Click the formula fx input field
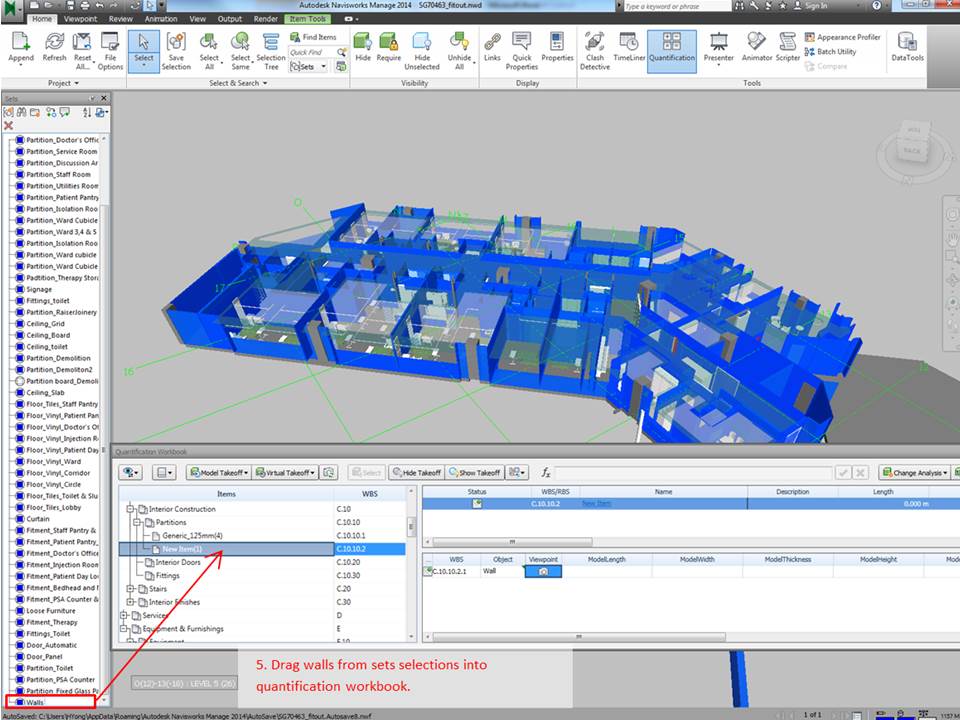Image resolution: width=960 pixels, height=720 pixels. pos(693,473)
